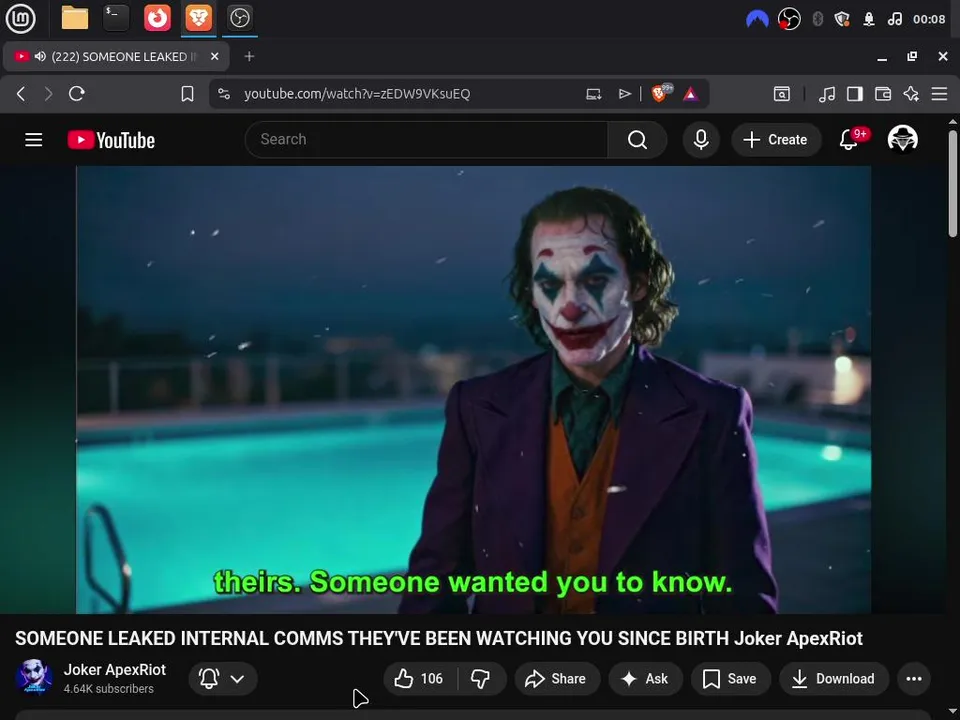This screenshot has width=960, height=720.
Task: Click the Create button
Action: (x=776, y=140)
